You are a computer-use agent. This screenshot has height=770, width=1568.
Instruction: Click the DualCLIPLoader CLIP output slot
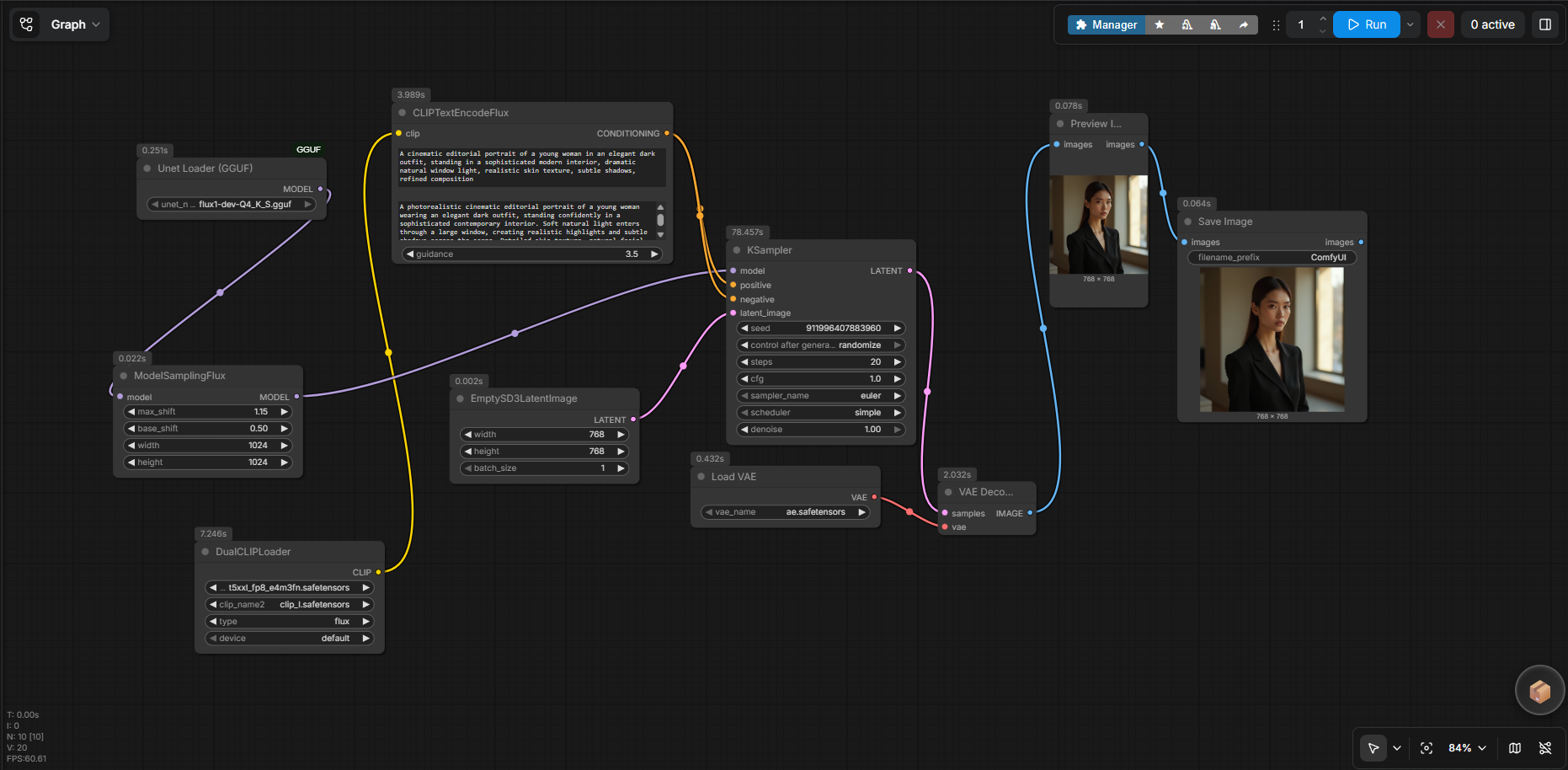(378, 572)
